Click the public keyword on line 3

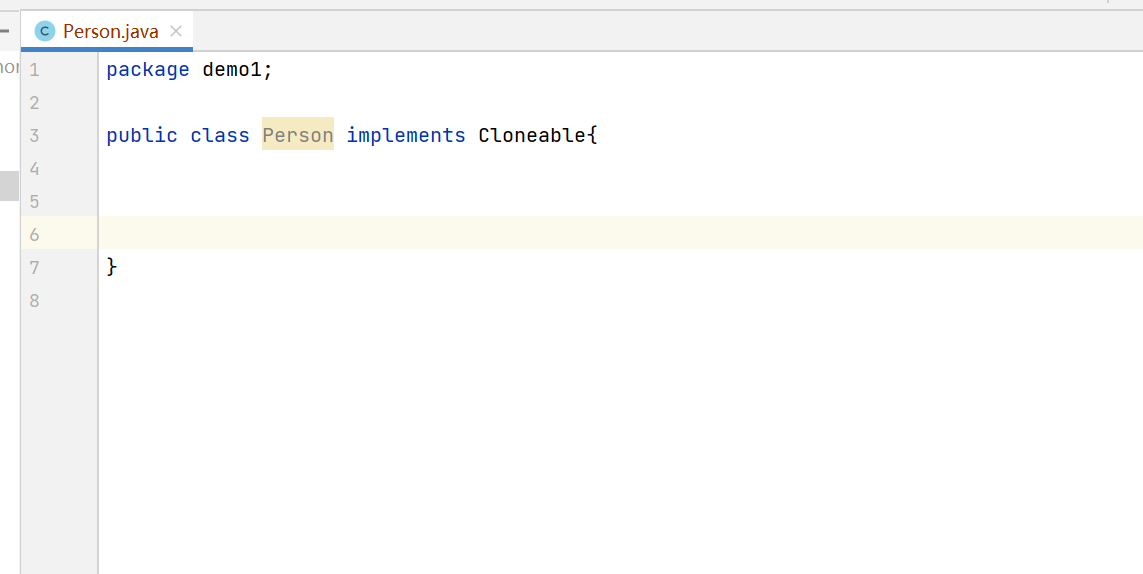142,136
